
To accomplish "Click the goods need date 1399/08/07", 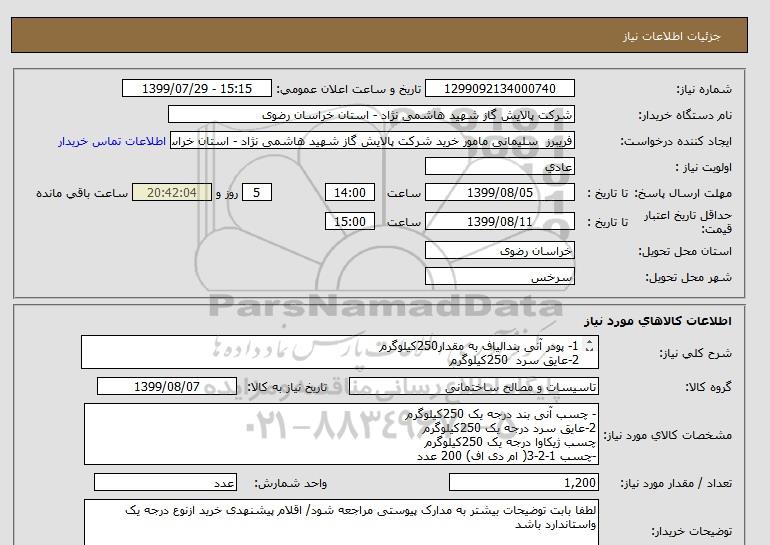I will pyautogui.click(x=195, y=386).
